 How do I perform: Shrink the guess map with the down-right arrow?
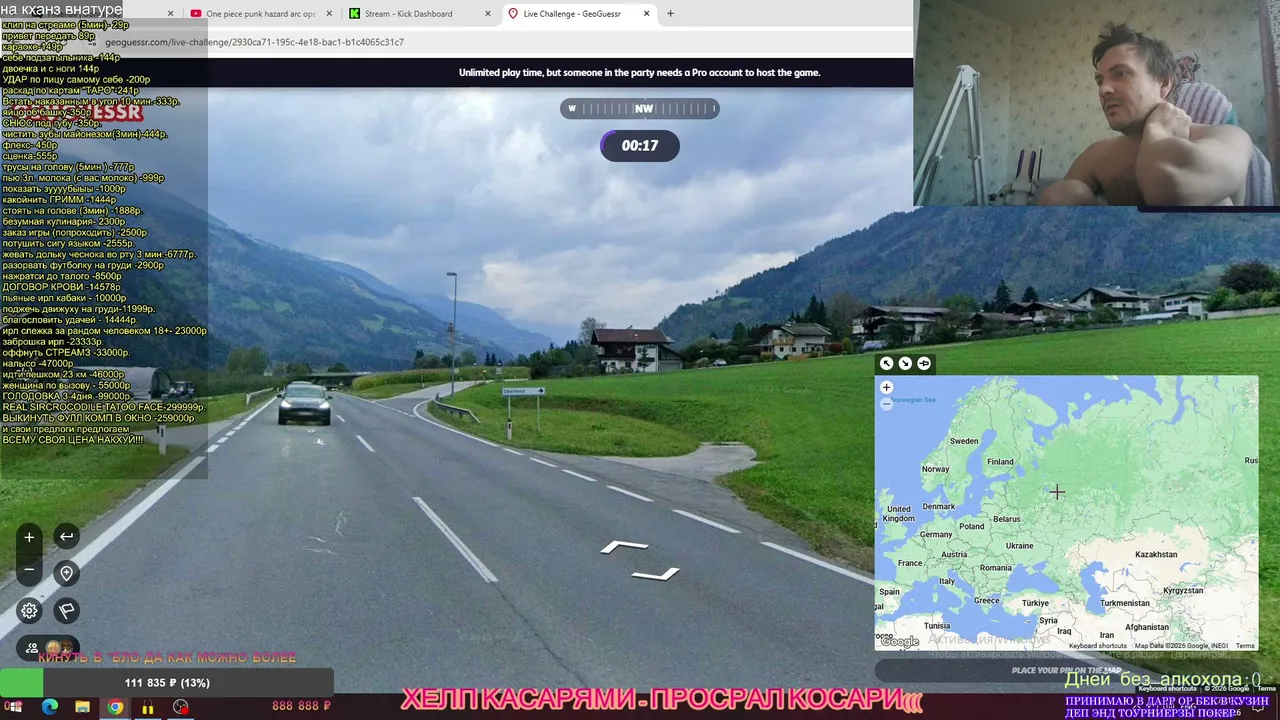click(905, 363)
